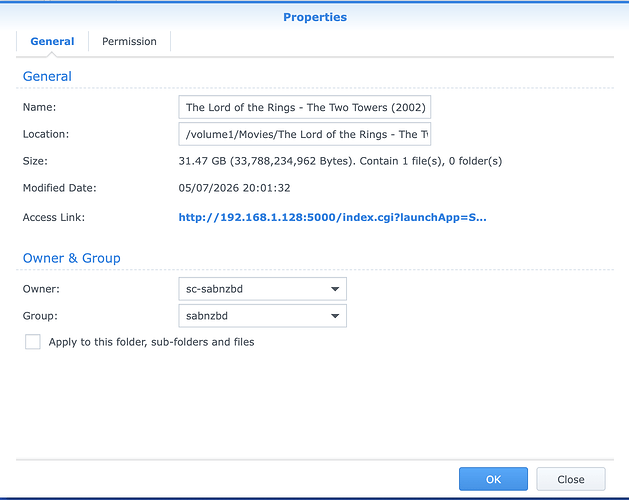Screen dimensions: 629x500
Task: Click the Access Link: label
Action: pos(54,217)
